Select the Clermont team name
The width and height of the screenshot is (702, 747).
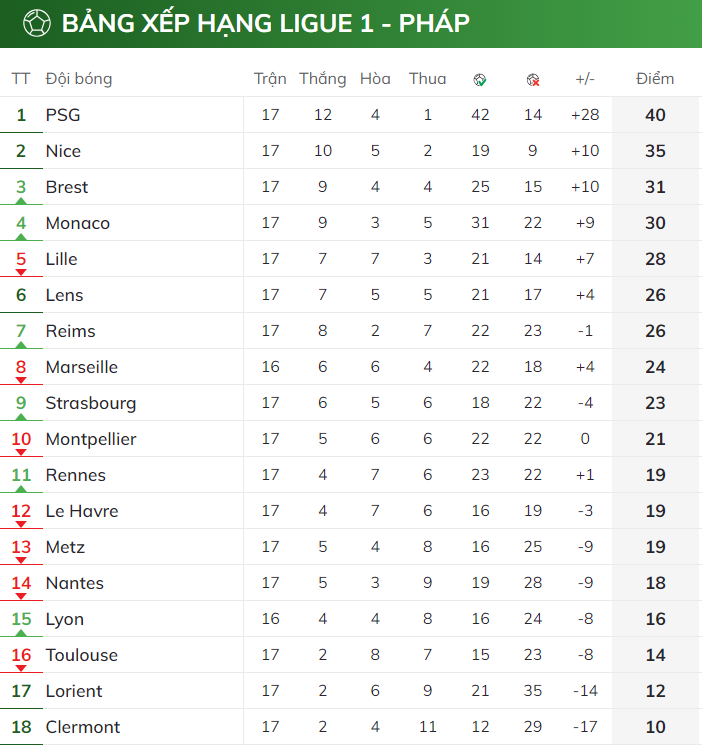pos(83,727)
